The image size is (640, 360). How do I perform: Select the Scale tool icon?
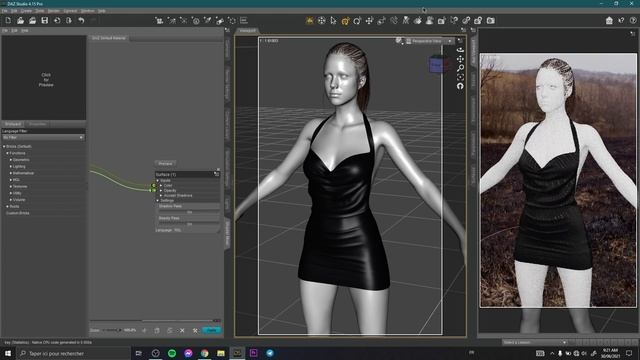(x=382, y=20)
